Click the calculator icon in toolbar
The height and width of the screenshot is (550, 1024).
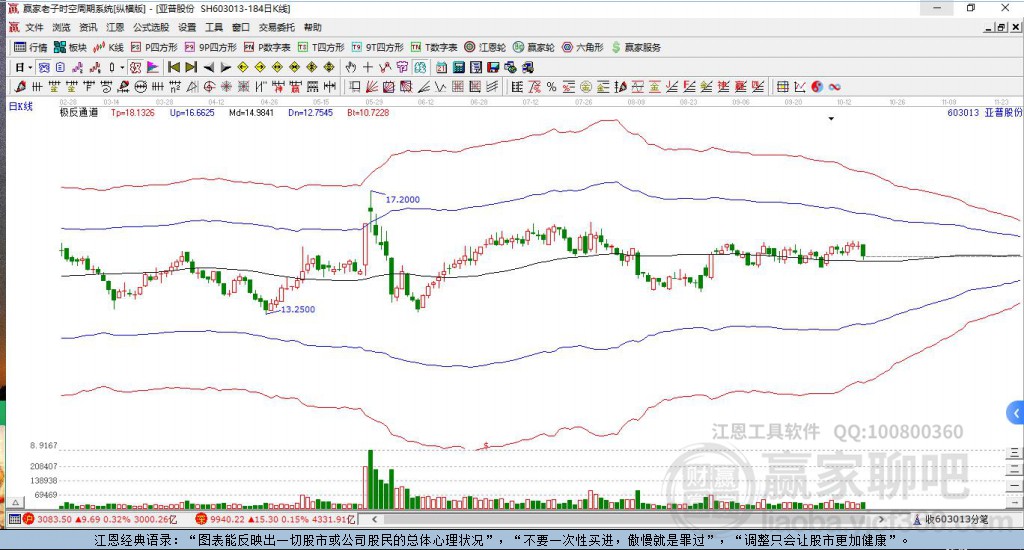point(458,67)
